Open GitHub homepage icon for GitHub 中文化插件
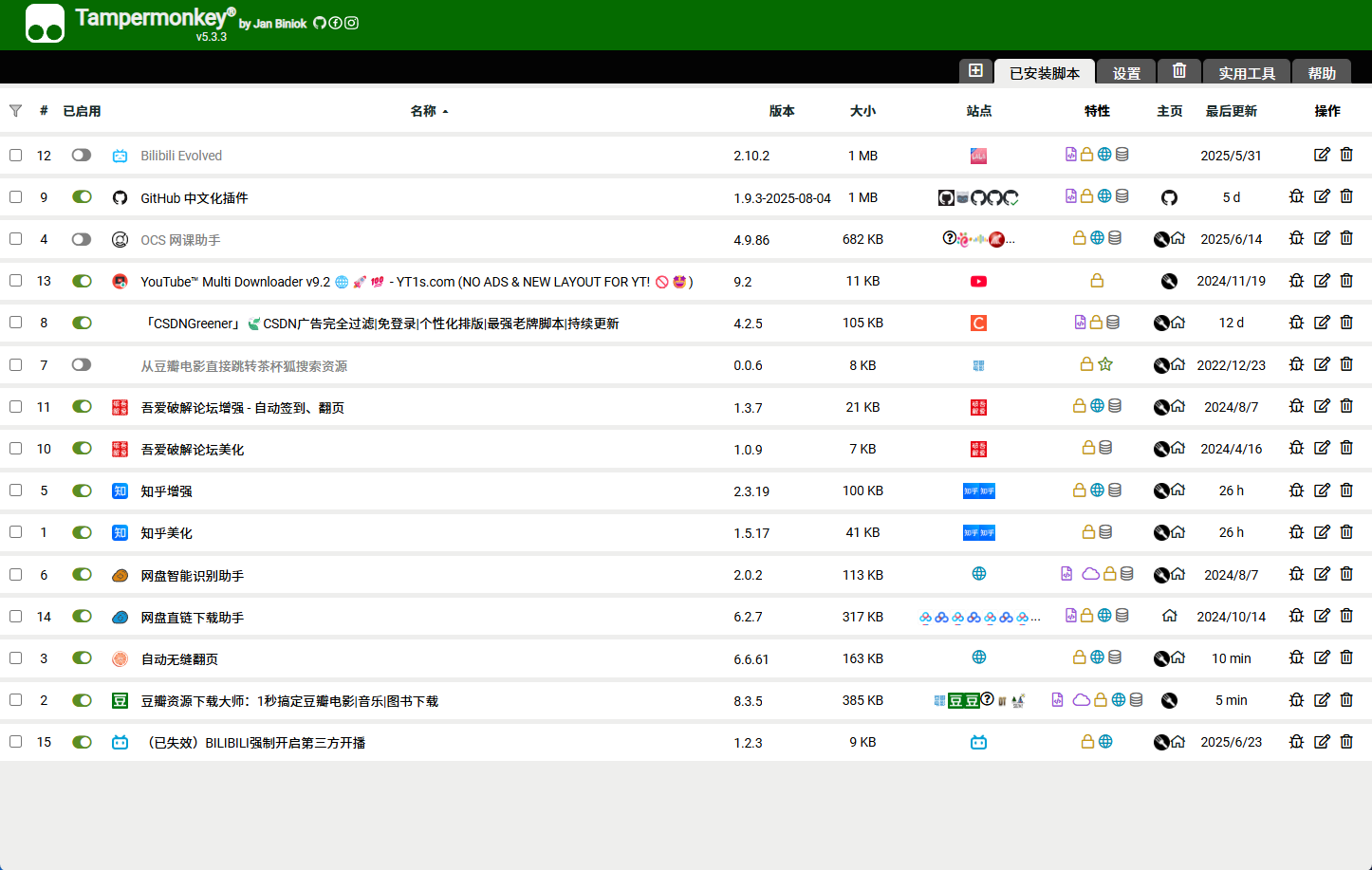1372x870 pixels. [1169, 197]
